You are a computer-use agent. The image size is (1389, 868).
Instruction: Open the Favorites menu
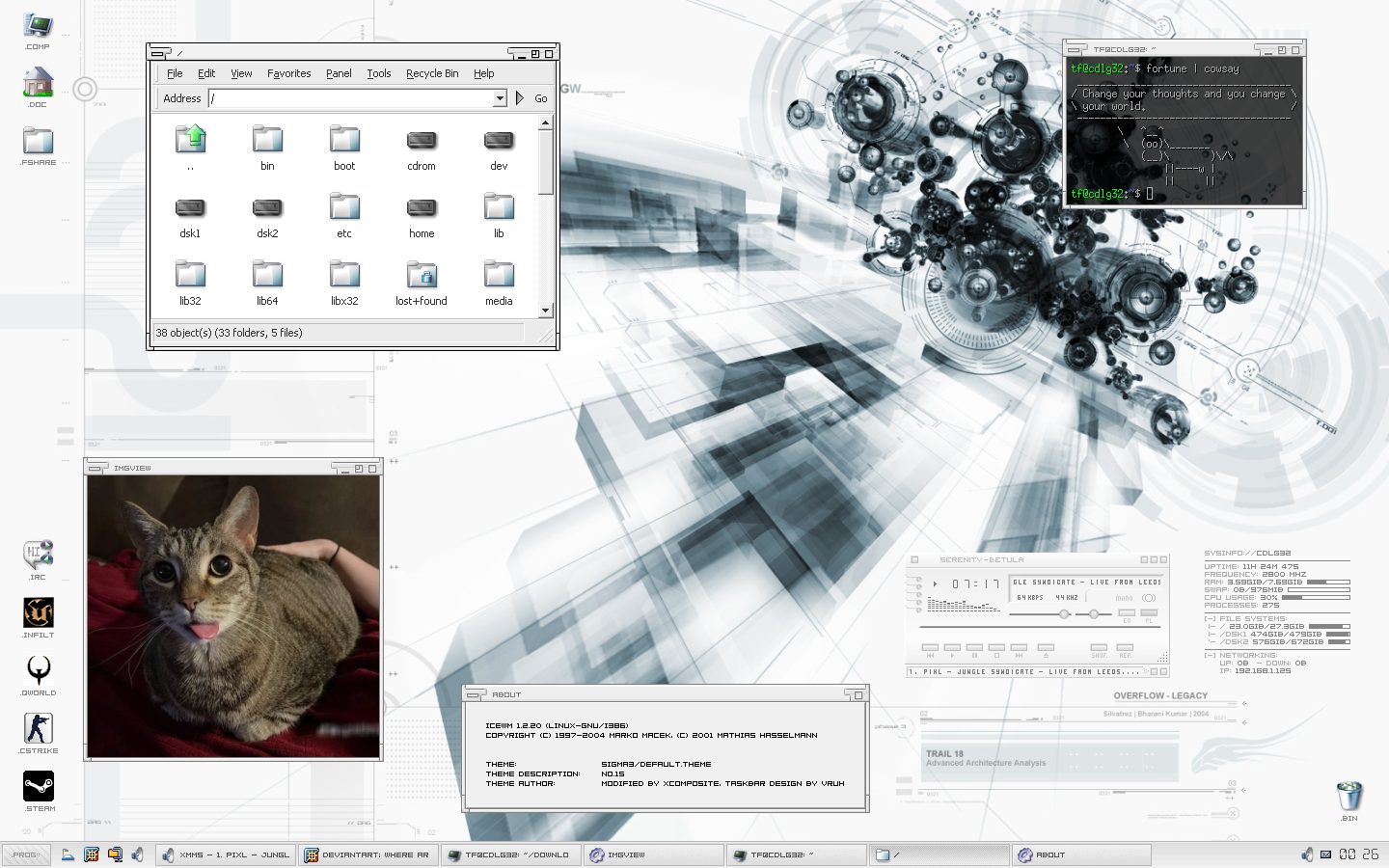click(289, 73)
